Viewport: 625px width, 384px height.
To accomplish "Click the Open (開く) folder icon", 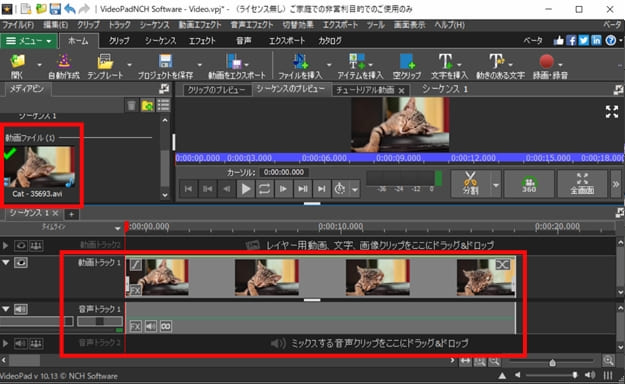I will tap(18, 61).
